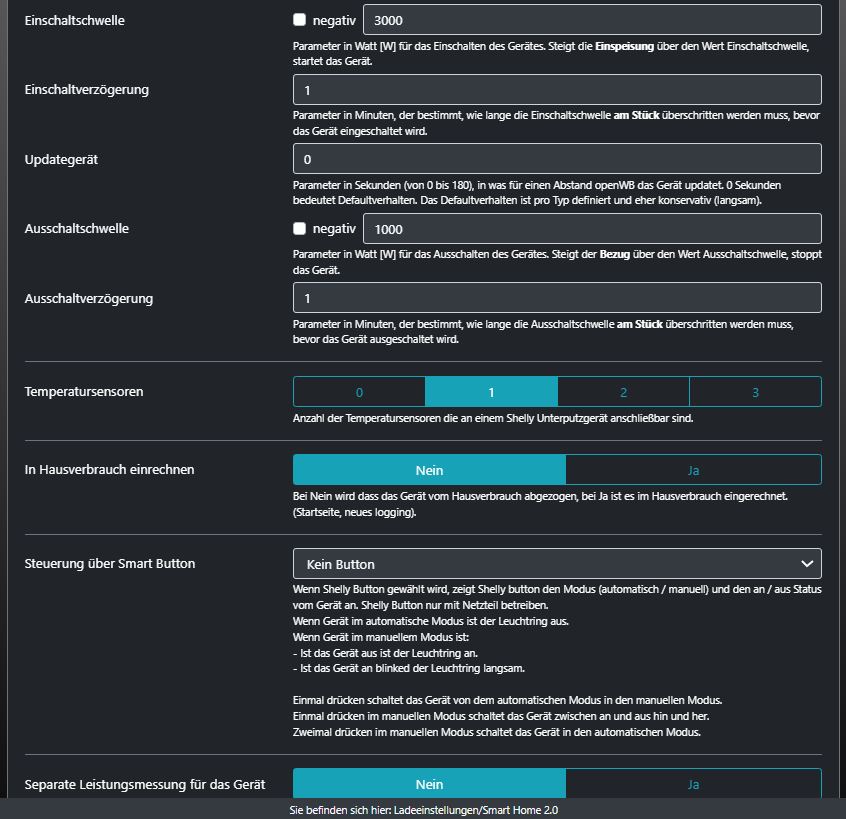Choose Nein for Separate Leistungsmessung
Viewport: 846px width, 819px height.
coord(429,784)
